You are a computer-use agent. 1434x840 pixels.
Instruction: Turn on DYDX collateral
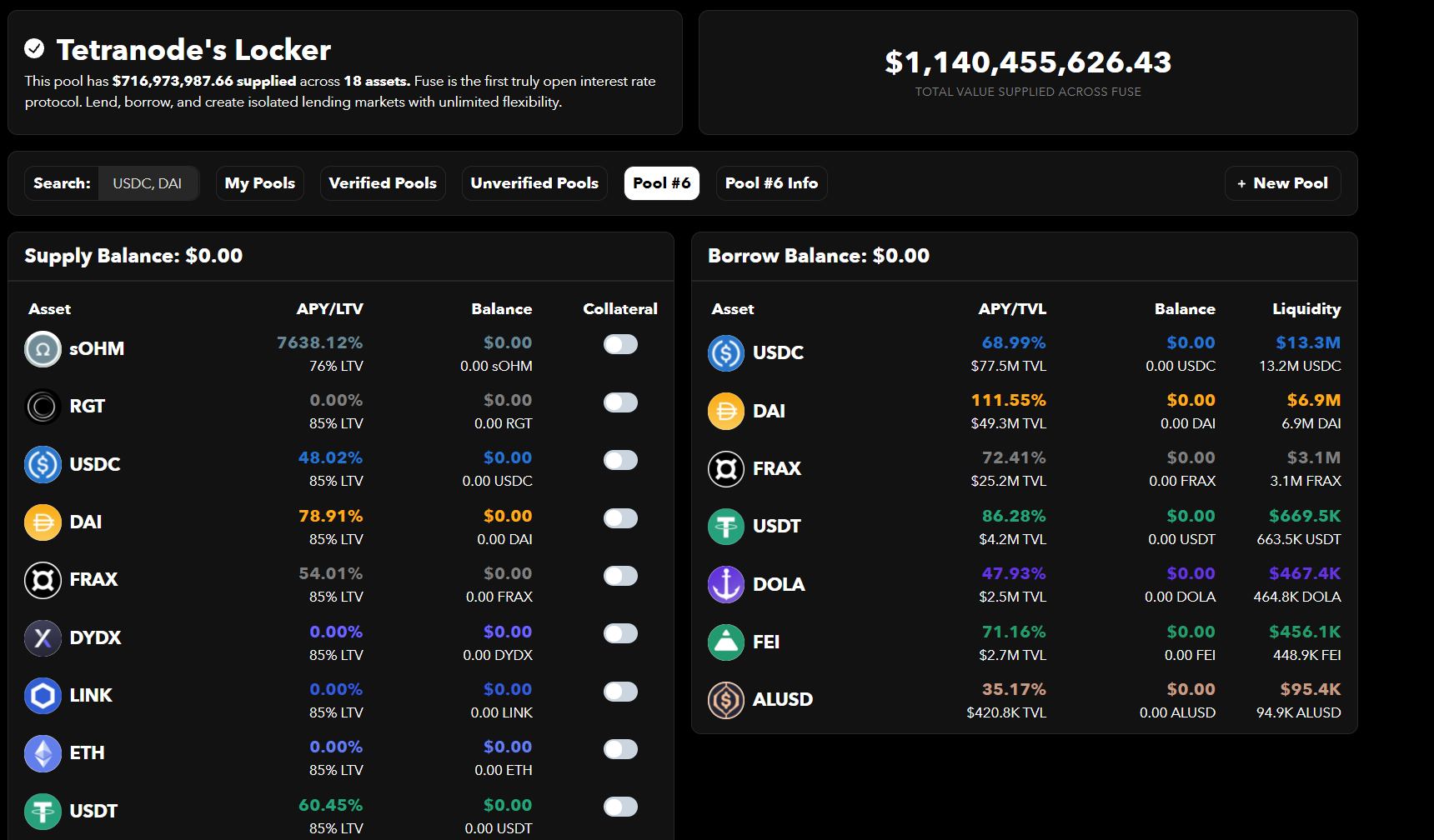pyautogui.click(x=620, y=633)
